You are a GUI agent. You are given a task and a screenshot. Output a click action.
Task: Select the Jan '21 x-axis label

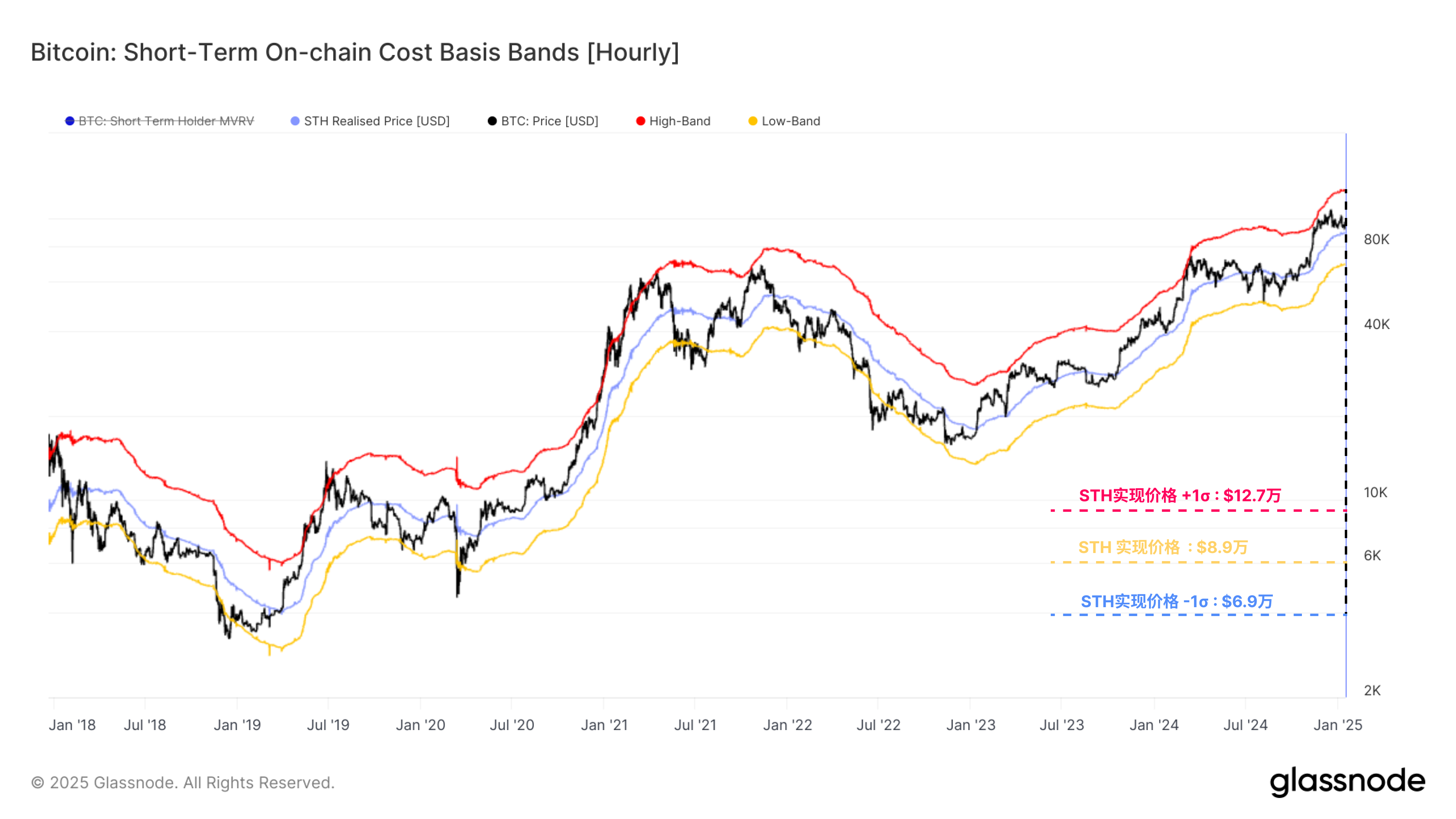[604, 725]
